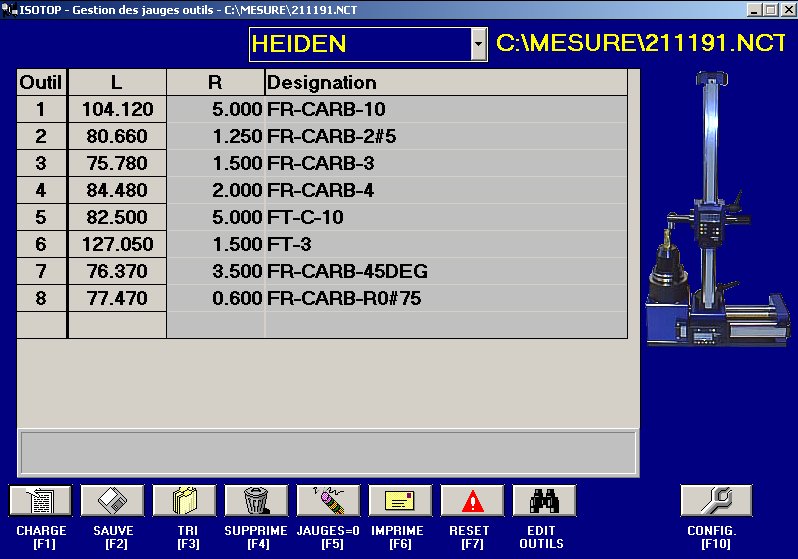Click the JAUGES=0 [F5] eraser icon
Image resolution: width=798 pixels, height=559 pixels.
click(329, 500)
